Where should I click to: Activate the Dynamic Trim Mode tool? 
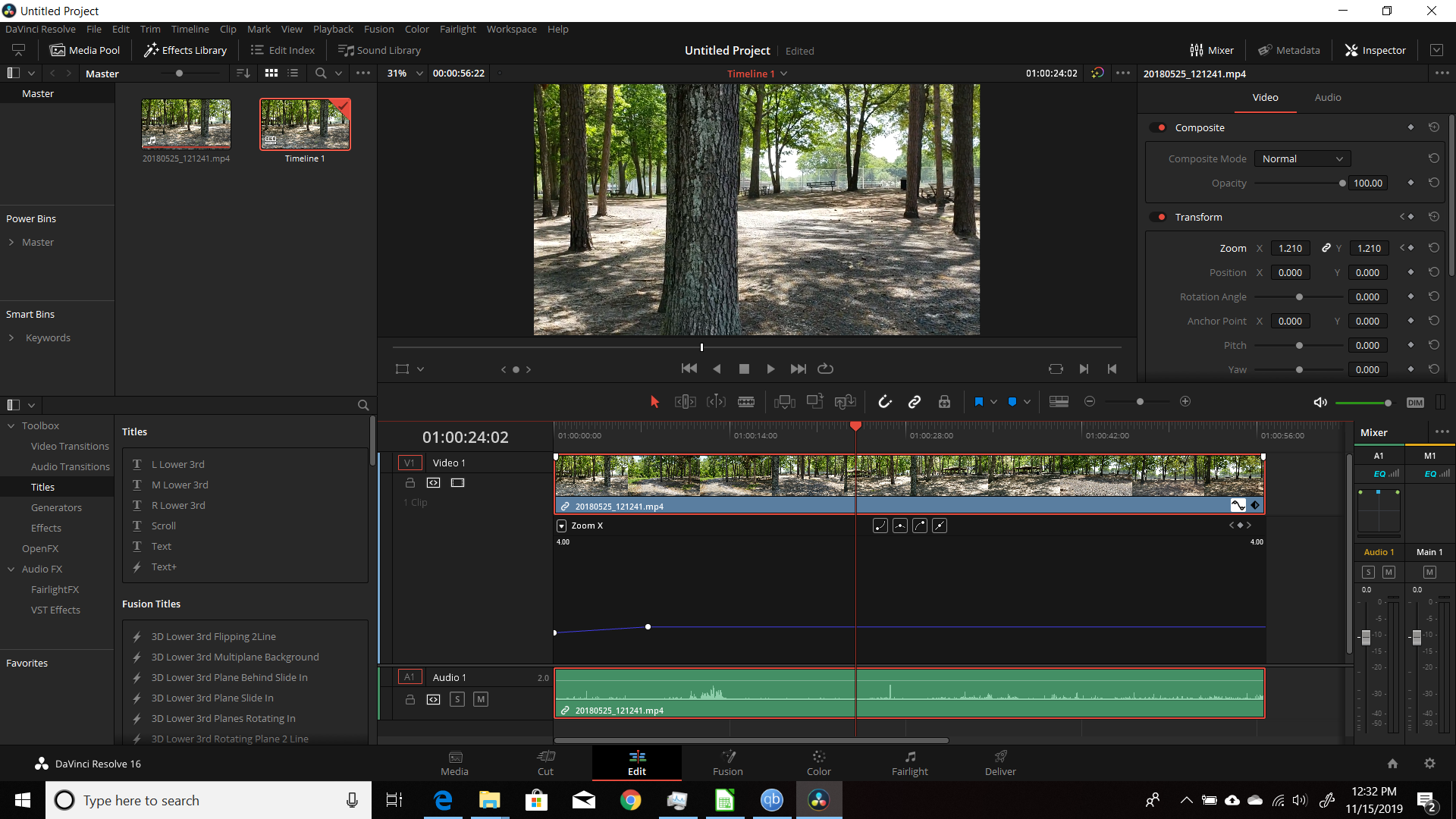point(716,402)
